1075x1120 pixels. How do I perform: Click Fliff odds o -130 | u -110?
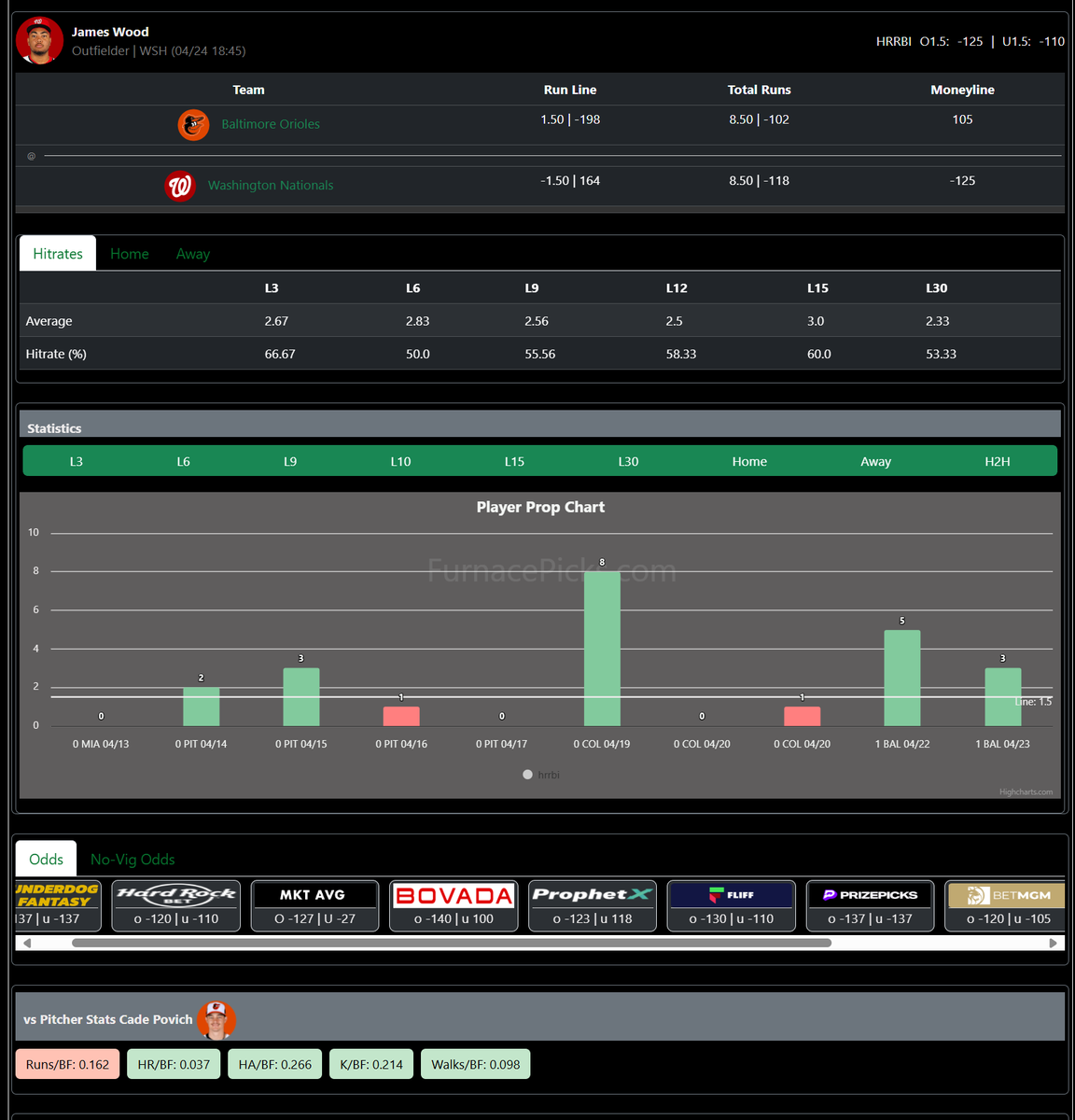732,919
